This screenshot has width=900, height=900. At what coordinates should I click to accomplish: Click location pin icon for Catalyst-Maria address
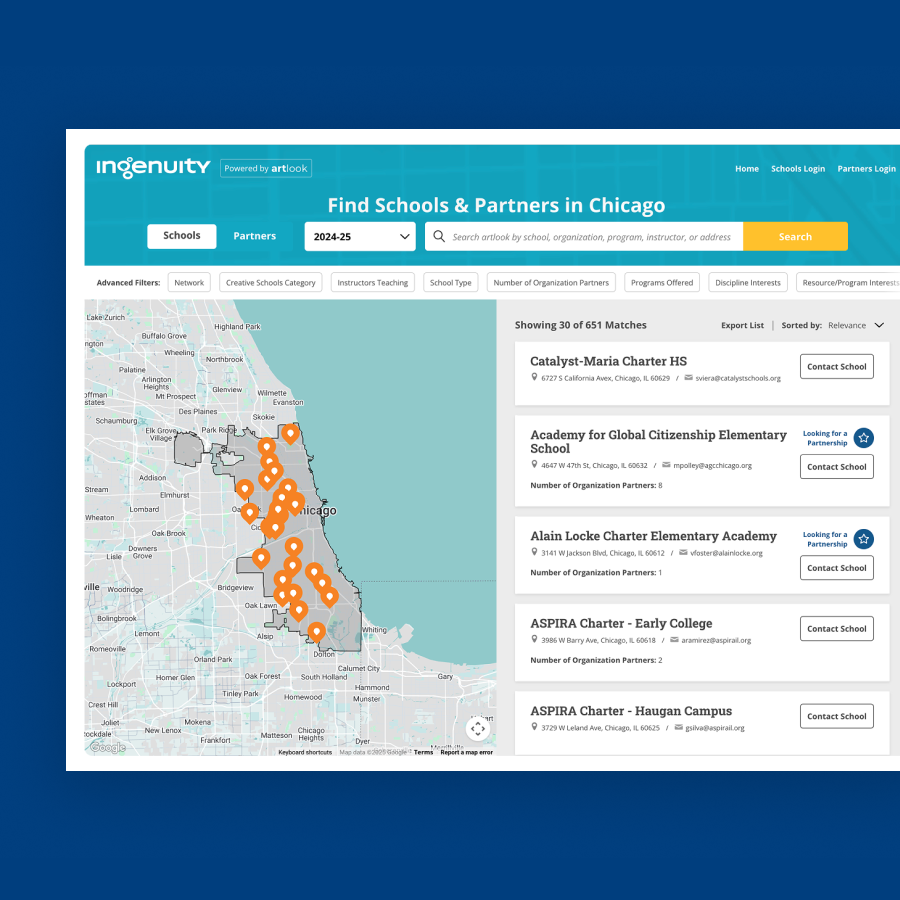click(534, 377)
